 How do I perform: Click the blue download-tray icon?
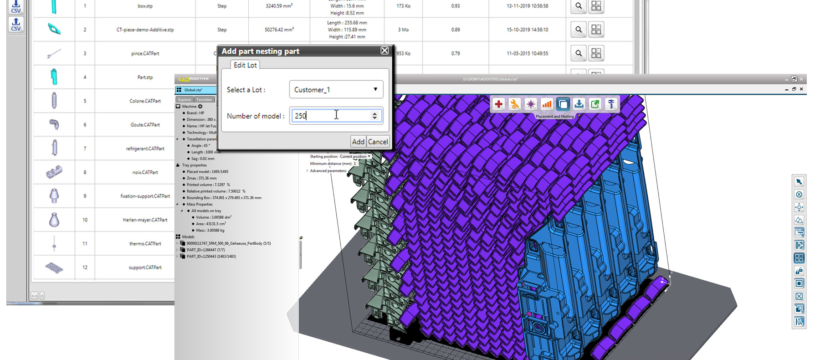coord(579,104)
